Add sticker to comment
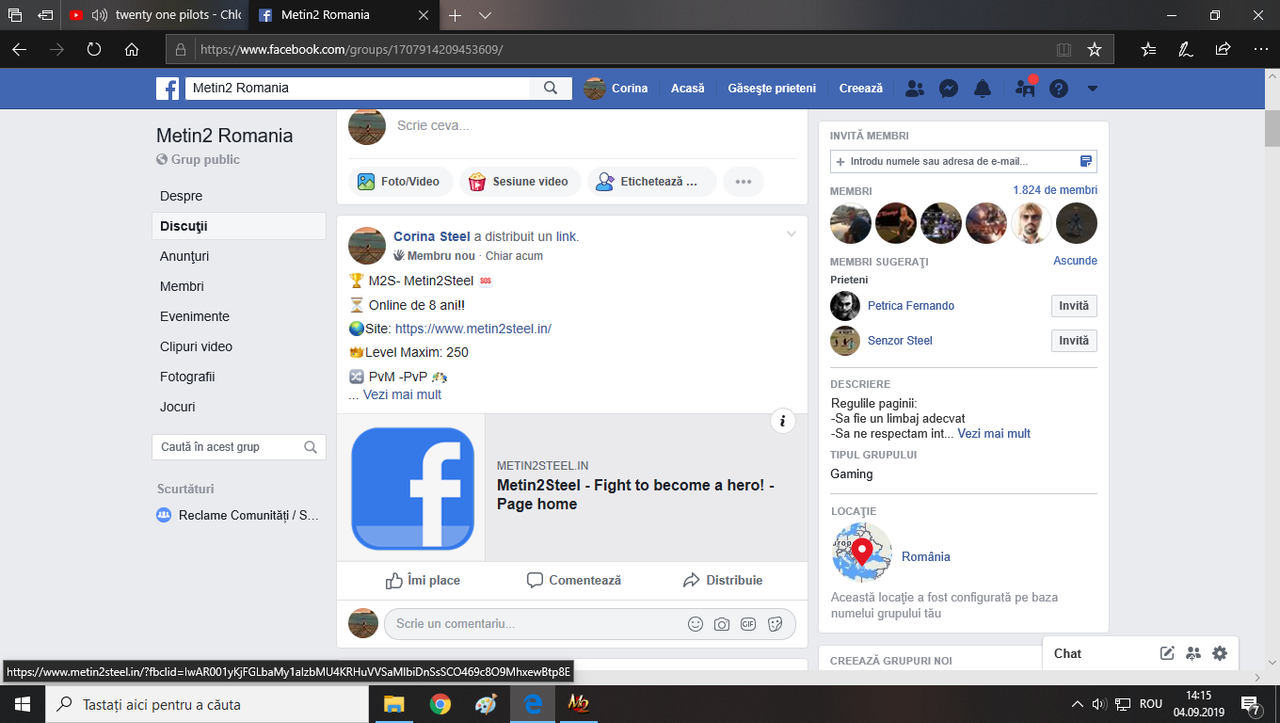This screenshot has height=723, width=1280. (775, 624)
